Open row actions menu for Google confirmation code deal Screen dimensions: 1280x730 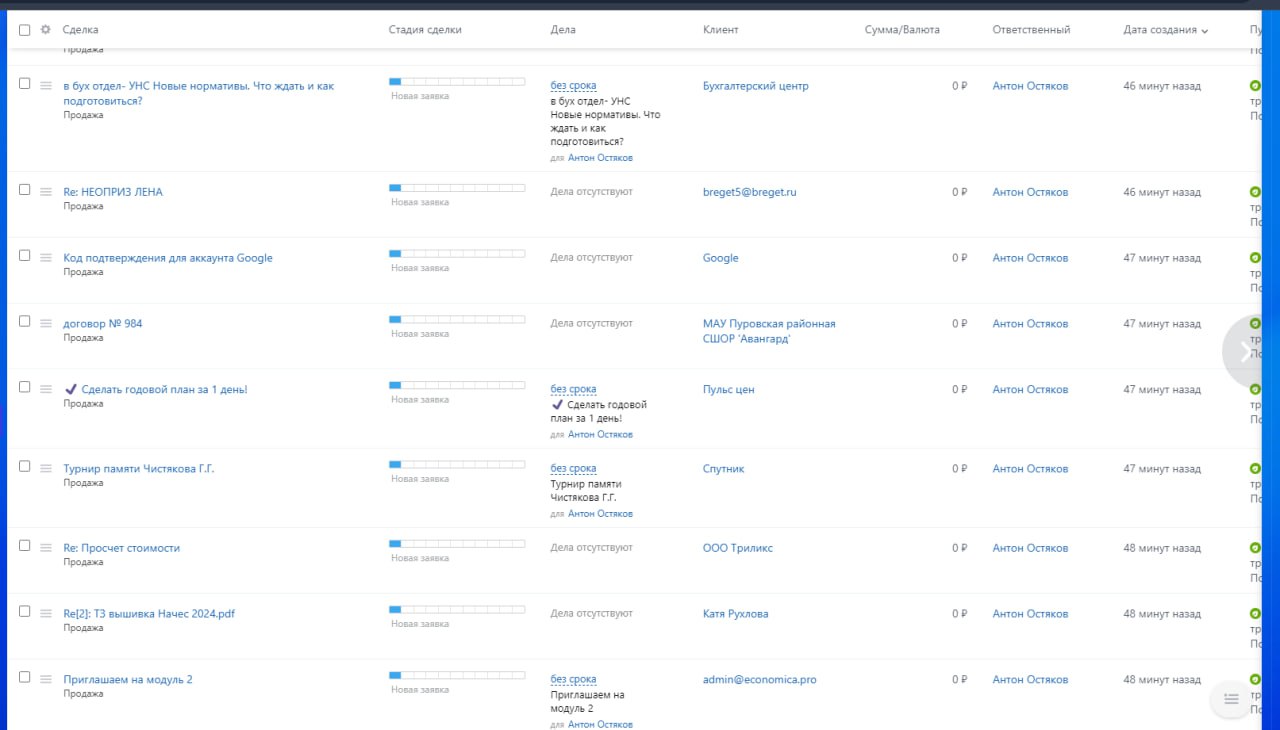[45, 257]
